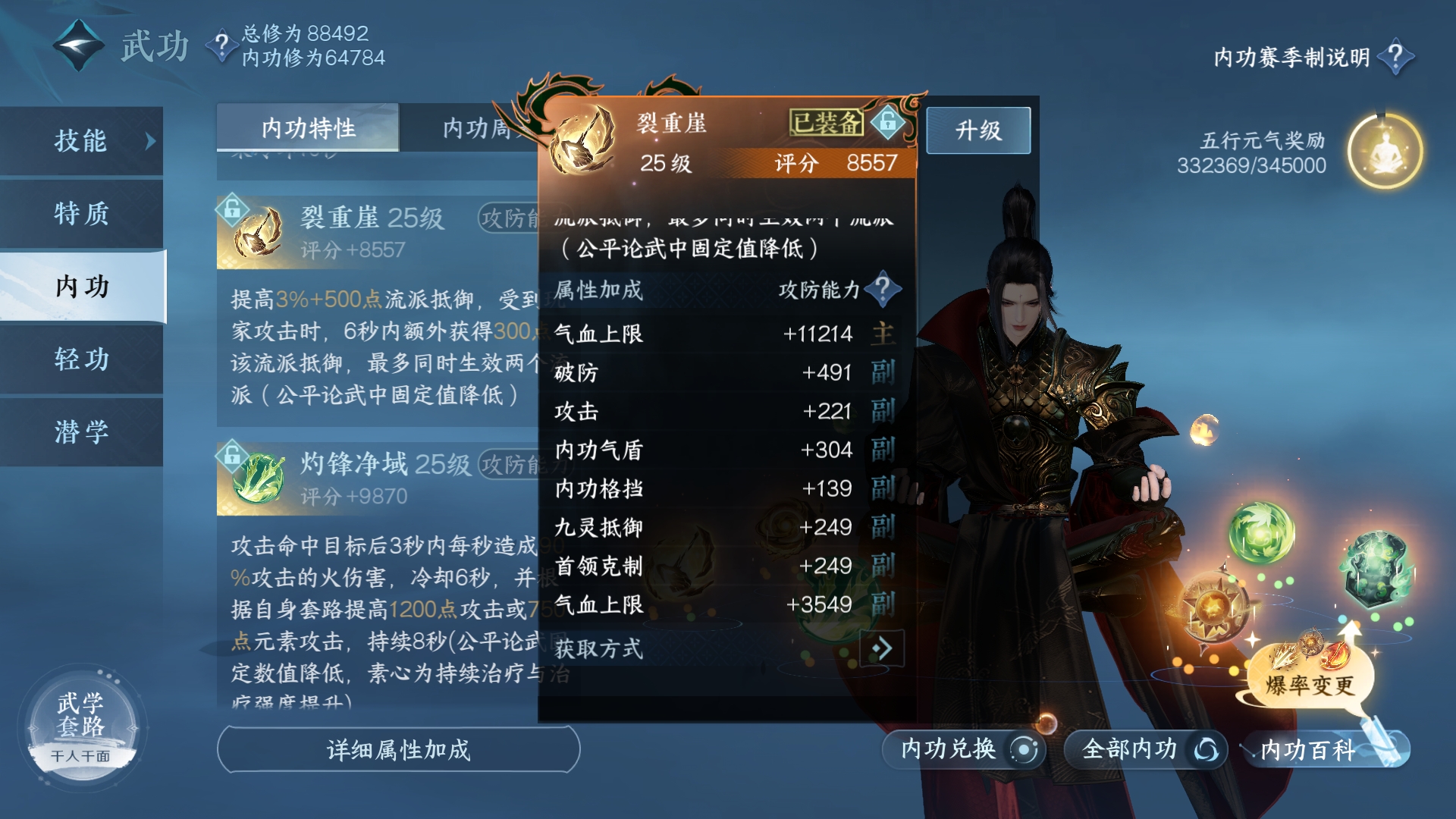Expand the 技能 sidebar arrow

150,141
